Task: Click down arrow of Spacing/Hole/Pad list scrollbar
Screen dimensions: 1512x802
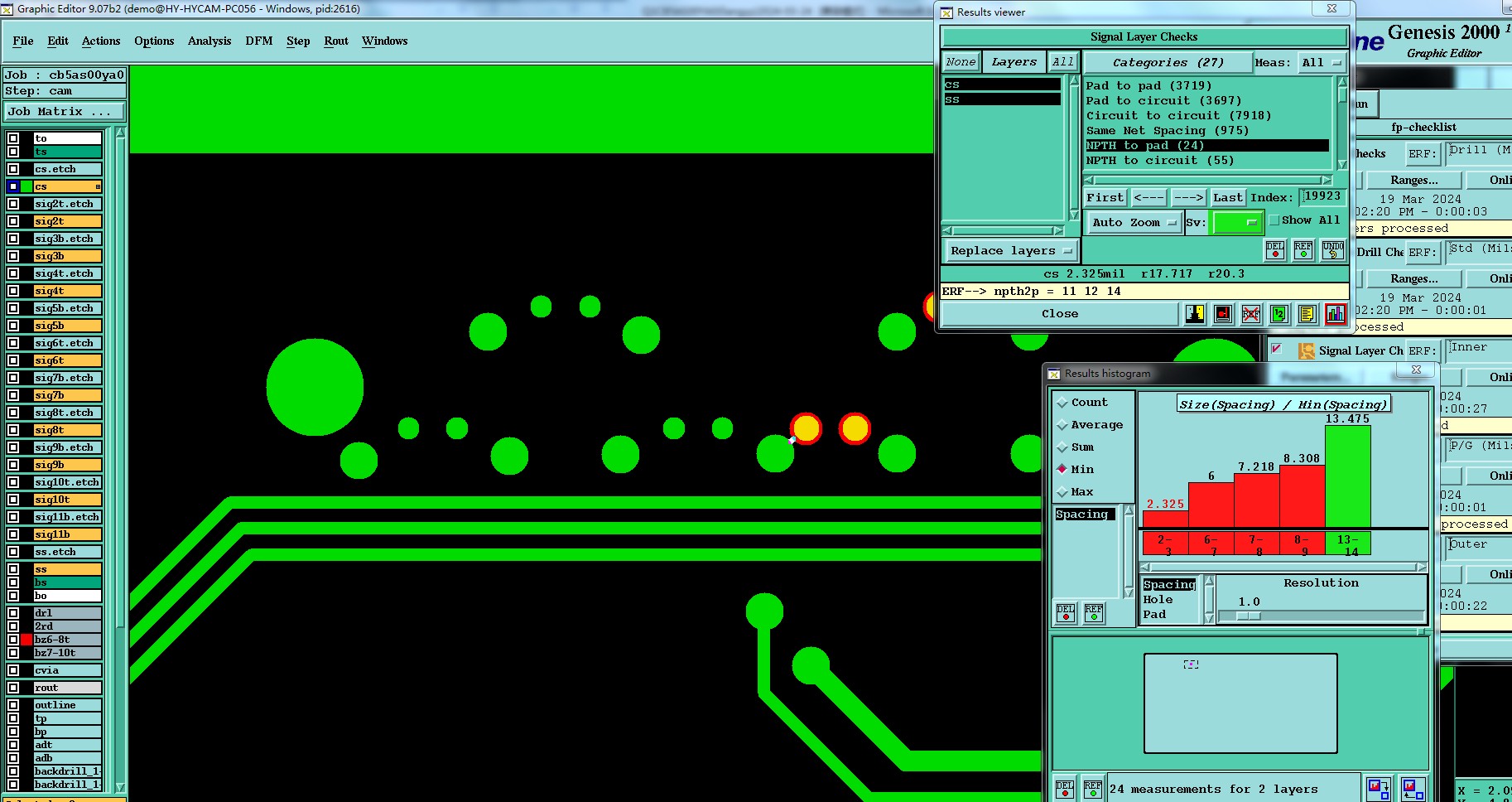Action: click(x=1209, y=618)
